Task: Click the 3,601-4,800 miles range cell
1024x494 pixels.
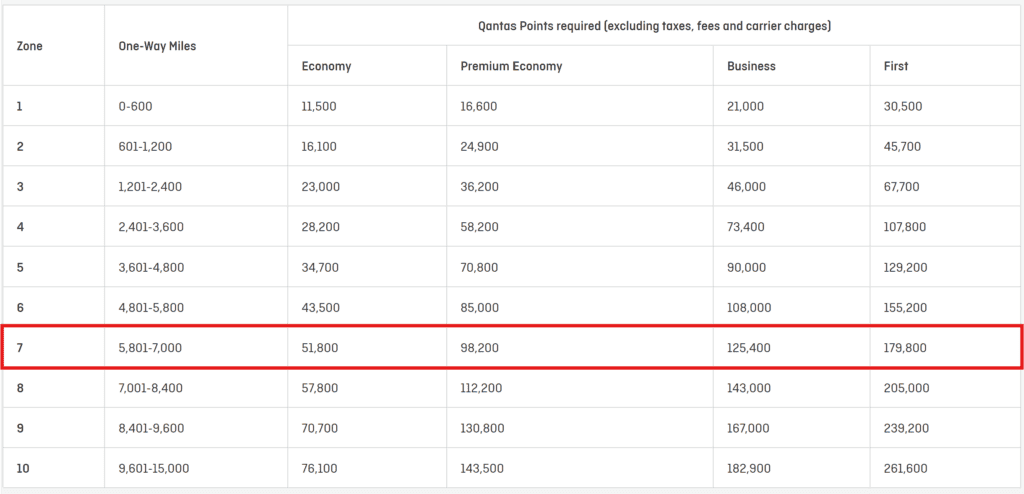Action: [151, 267]
